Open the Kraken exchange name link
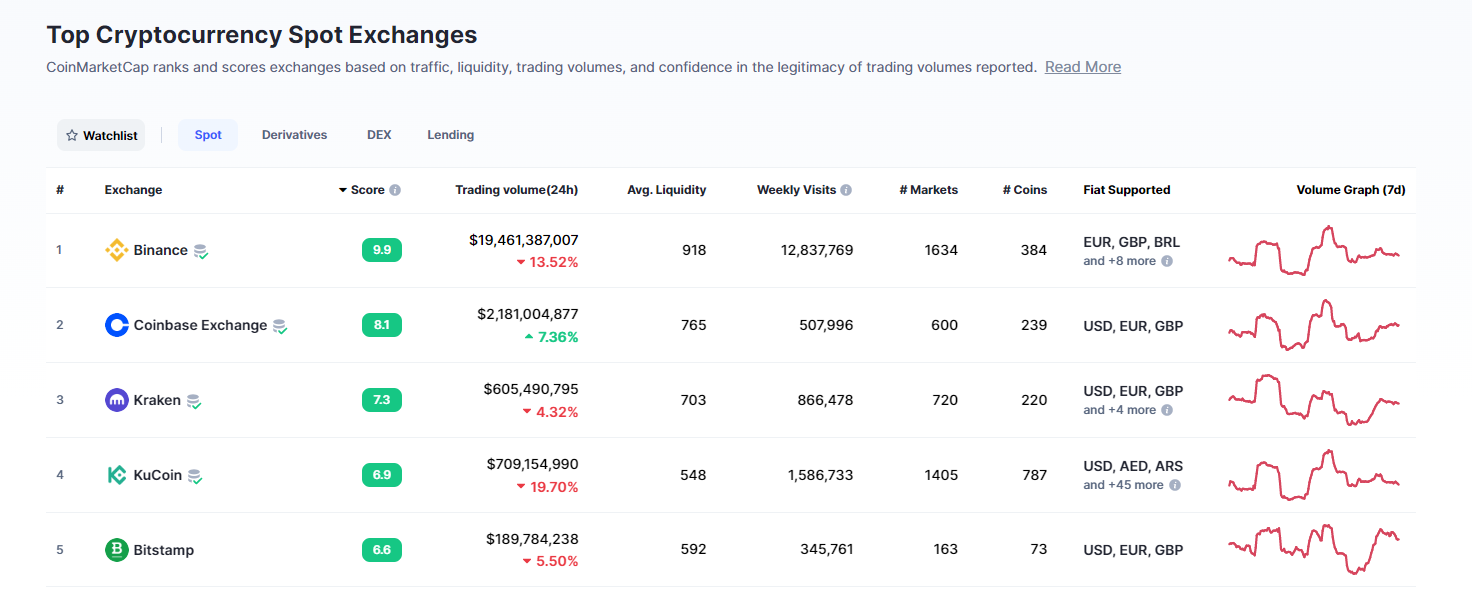Viewport: 1472px width, 594px height. [157, 400]
